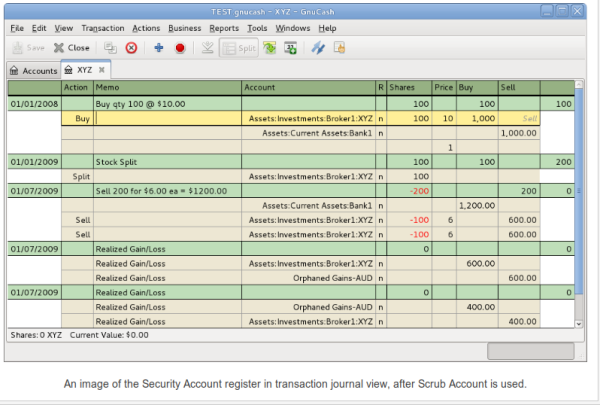Click the 'Stock Split' description cell
This screenshot has width=600, height=405.
[168, 162]
